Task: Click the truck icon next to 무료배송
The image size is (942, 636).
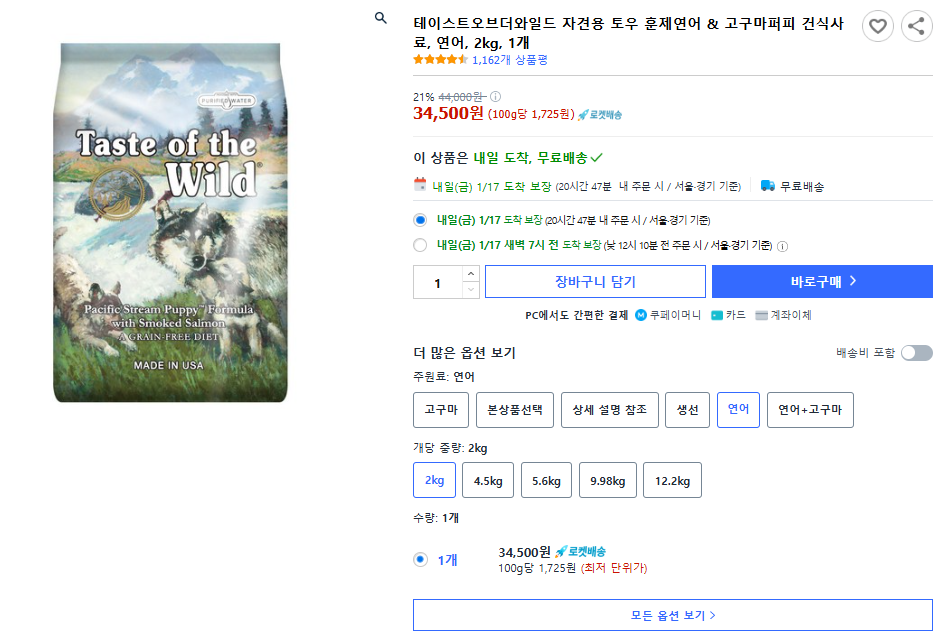Action: [766, 184]
